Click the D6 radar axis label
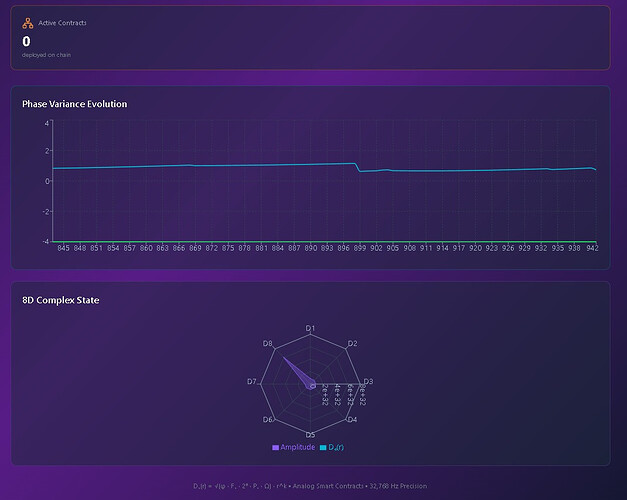 pyautogui.click(x=268, y=420)
